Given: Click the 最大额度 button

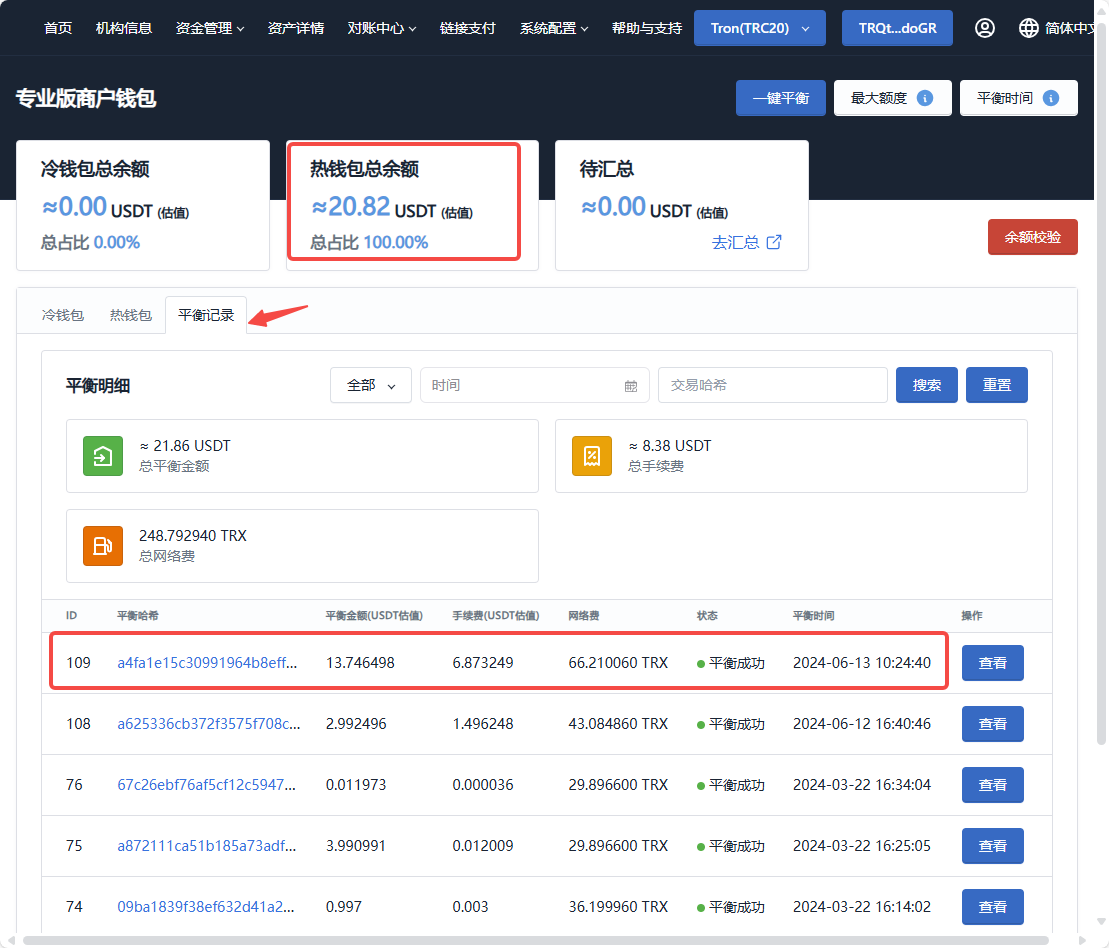Looking at the screenshot, I should tap(893, 98).
